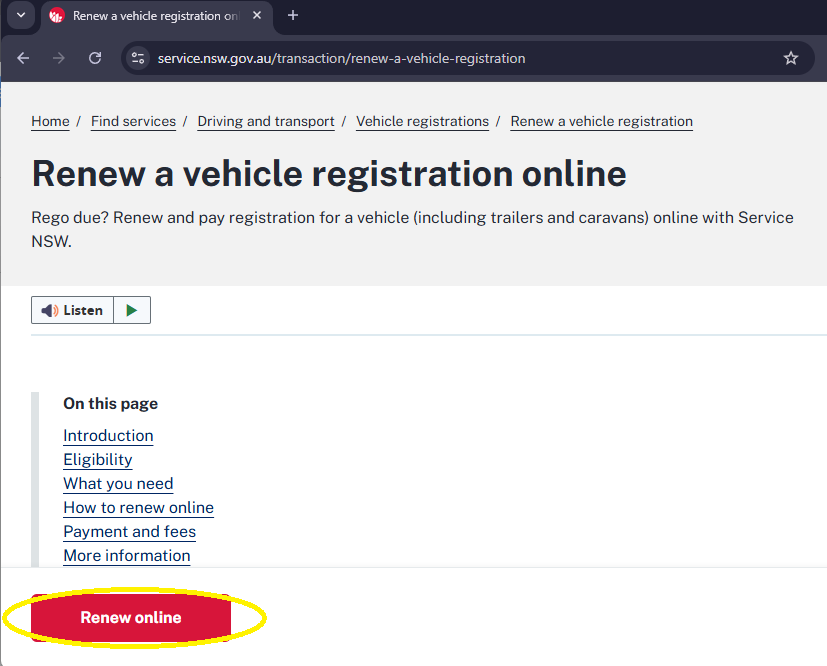Open a new browser tab
Viewport: 827px width, 666px height.
293,15
